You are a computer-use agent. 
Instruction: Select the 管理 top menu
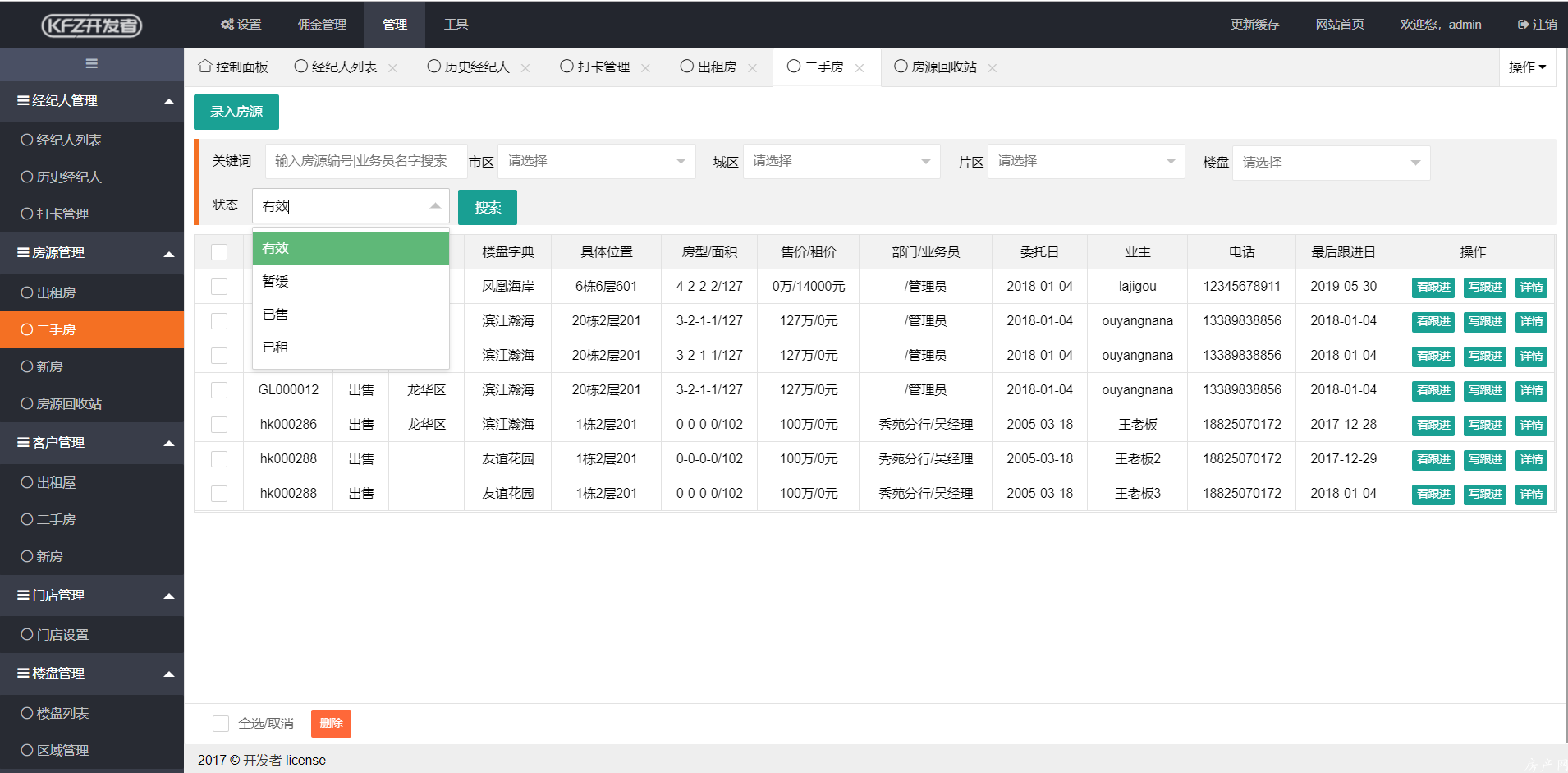click(395, 25)
